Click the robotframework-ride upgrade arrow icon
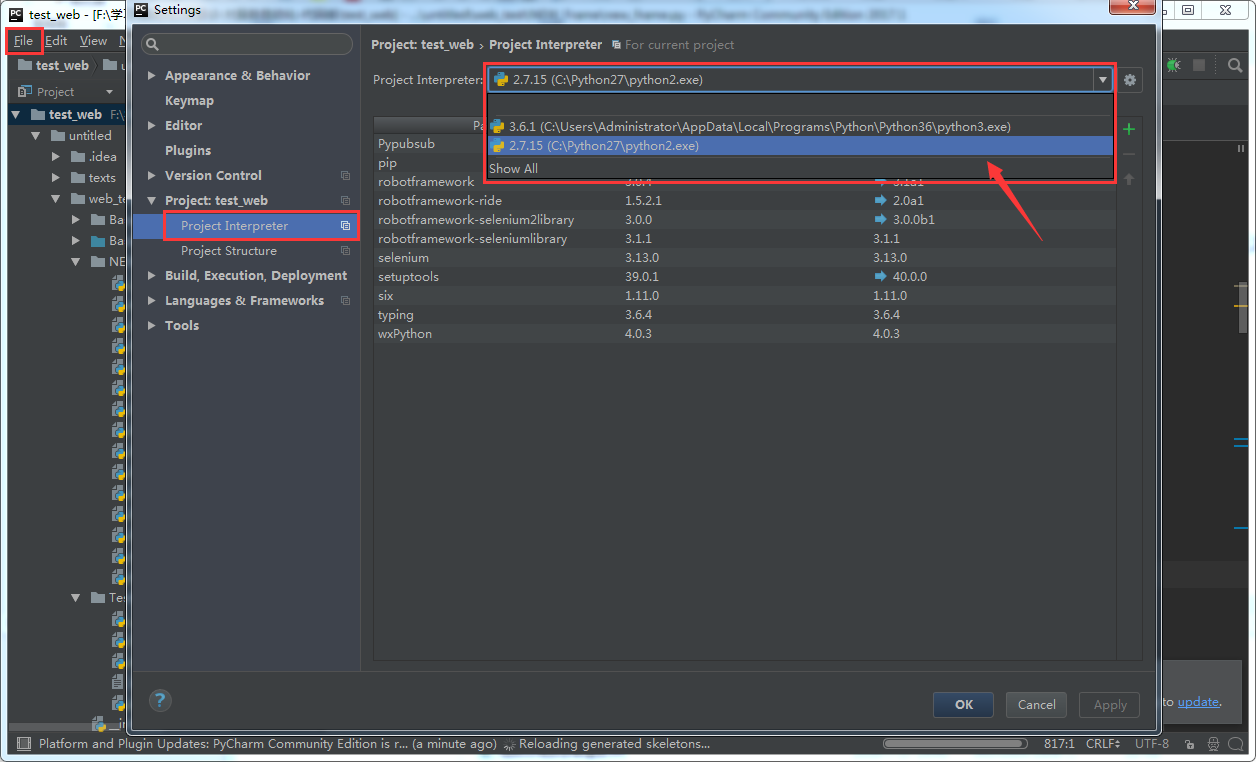1256x762 pixels. coord(881,201)
